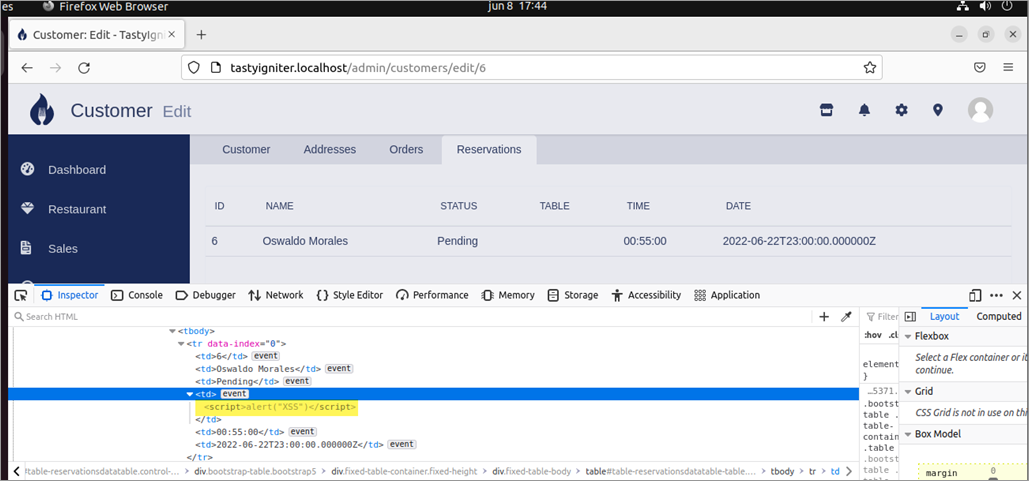Collapse the tbody node in the HTML tree
Screen dimensions: 1029x481
172,331
